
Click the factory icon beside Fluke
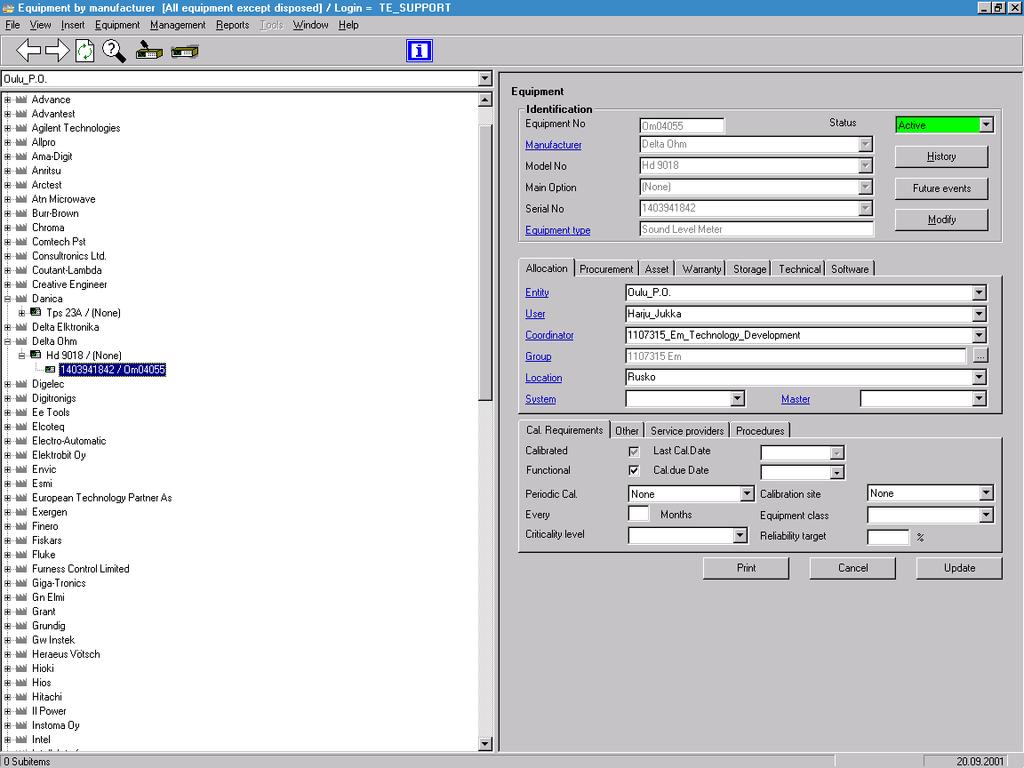(22, 554)
